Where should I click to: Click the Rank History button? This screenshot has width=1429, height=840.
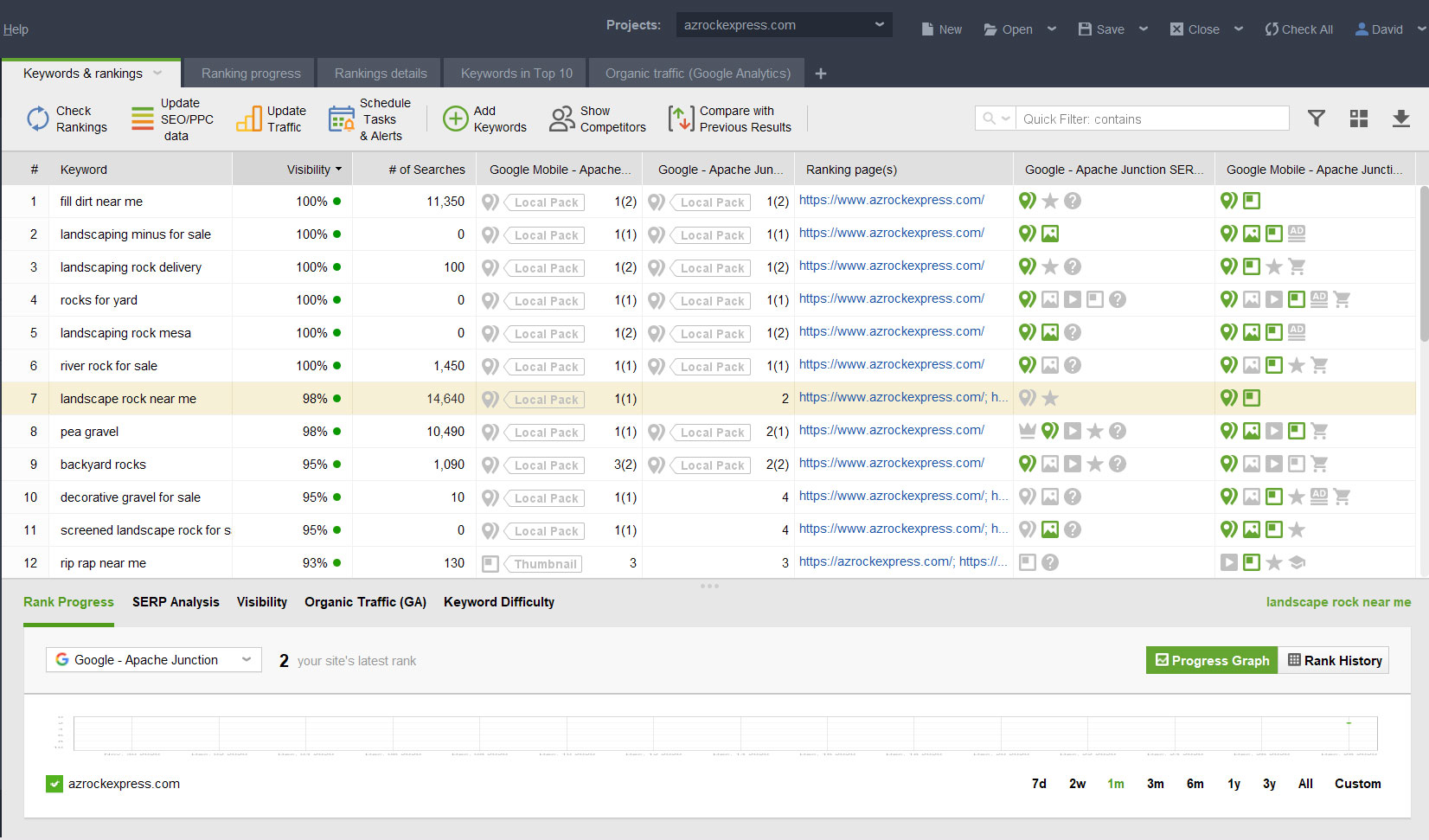tap(1334, 660)
